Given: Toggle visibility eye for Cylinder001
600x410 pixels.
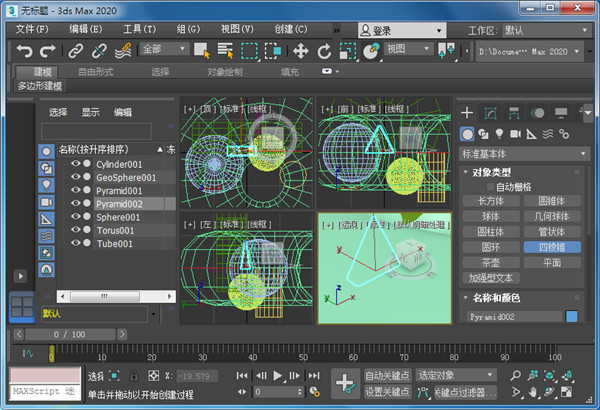Looking at the screenshot, I should 75,164.
